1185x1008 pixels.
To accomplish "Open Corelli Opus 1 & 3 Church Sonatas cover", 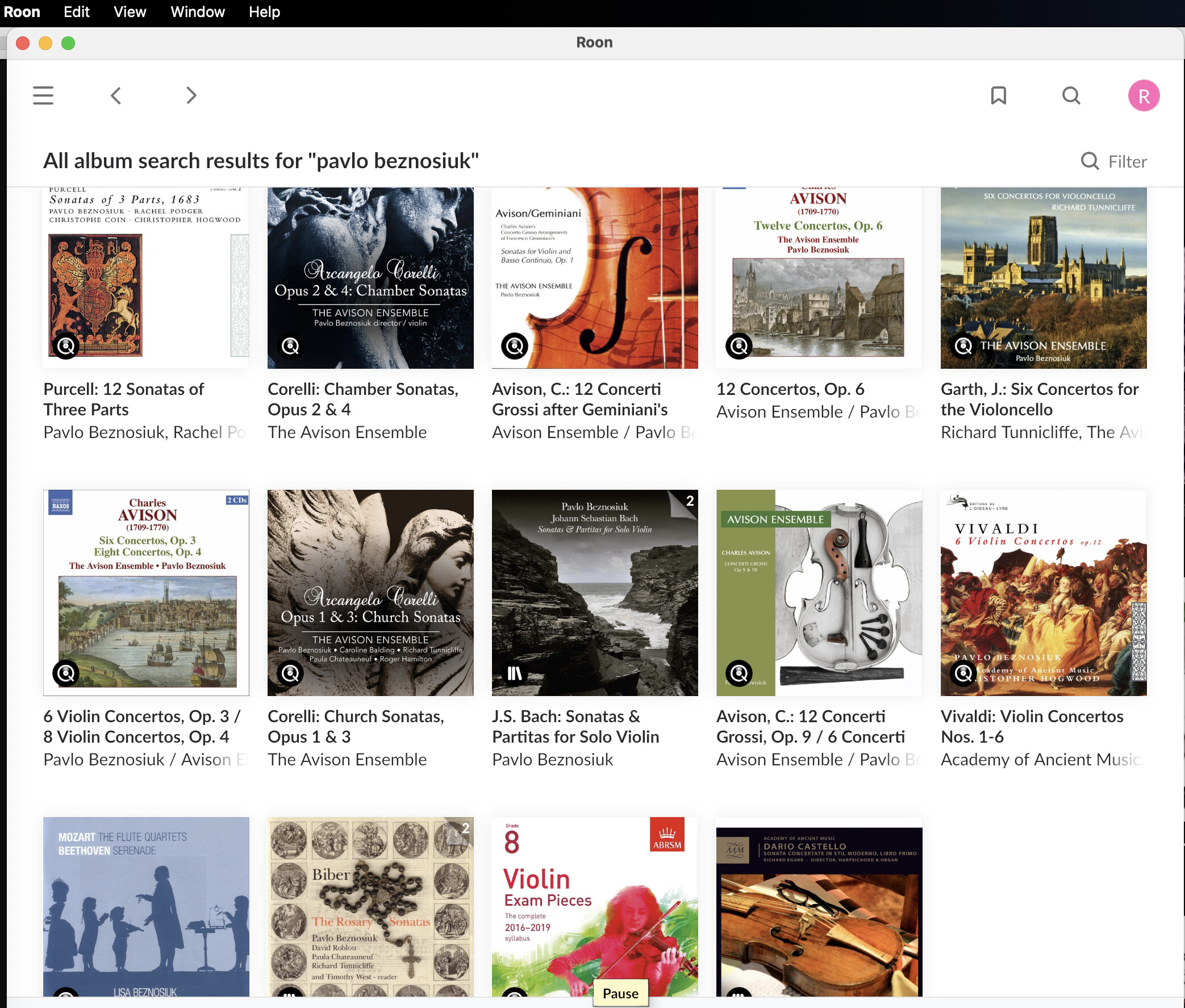I will pyautogui.click(x=370, y=593).
